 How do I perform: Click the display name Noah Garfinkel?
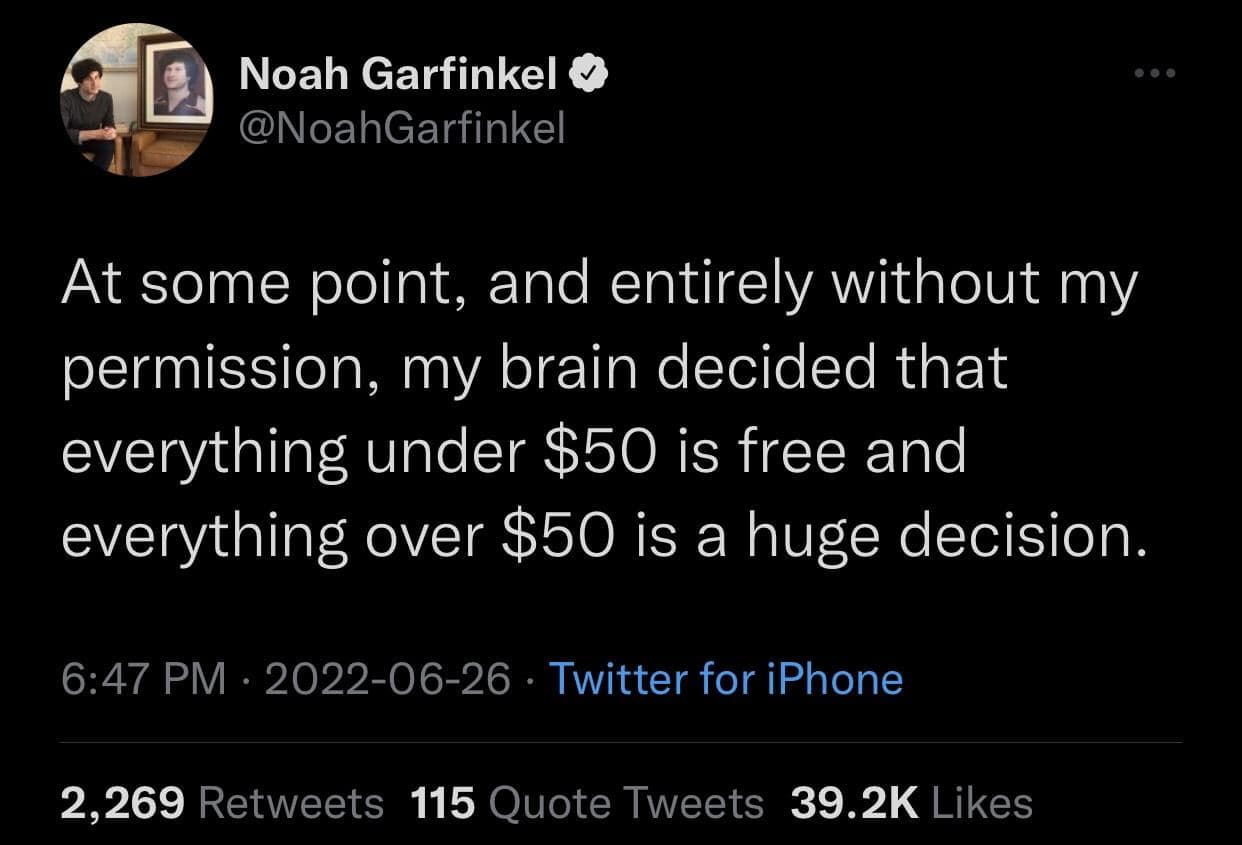pyautogui.click(x=398, y=73)
